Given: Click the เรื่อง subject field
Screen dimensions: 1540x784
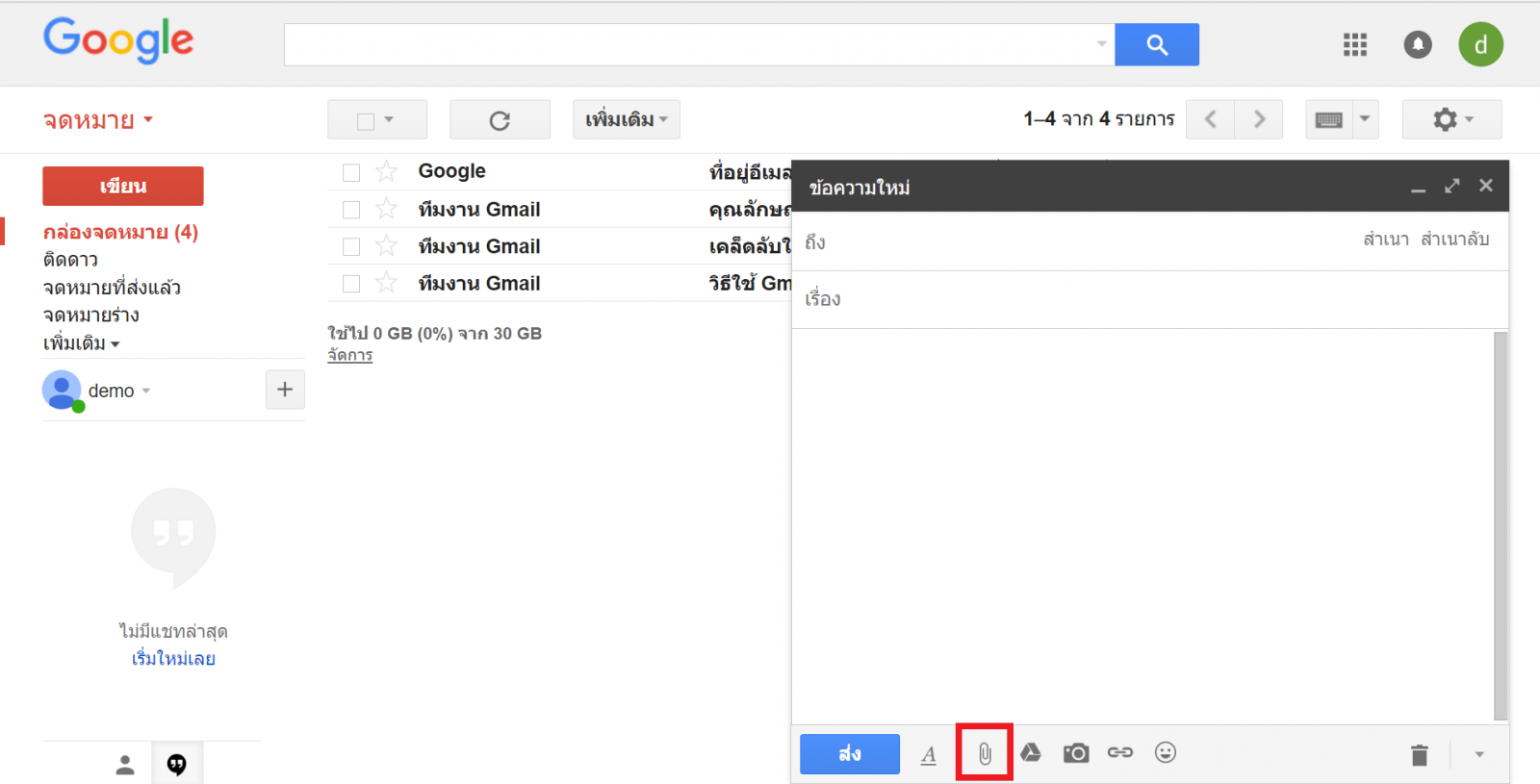Looking at the screenshot, I should point(1150,299).
